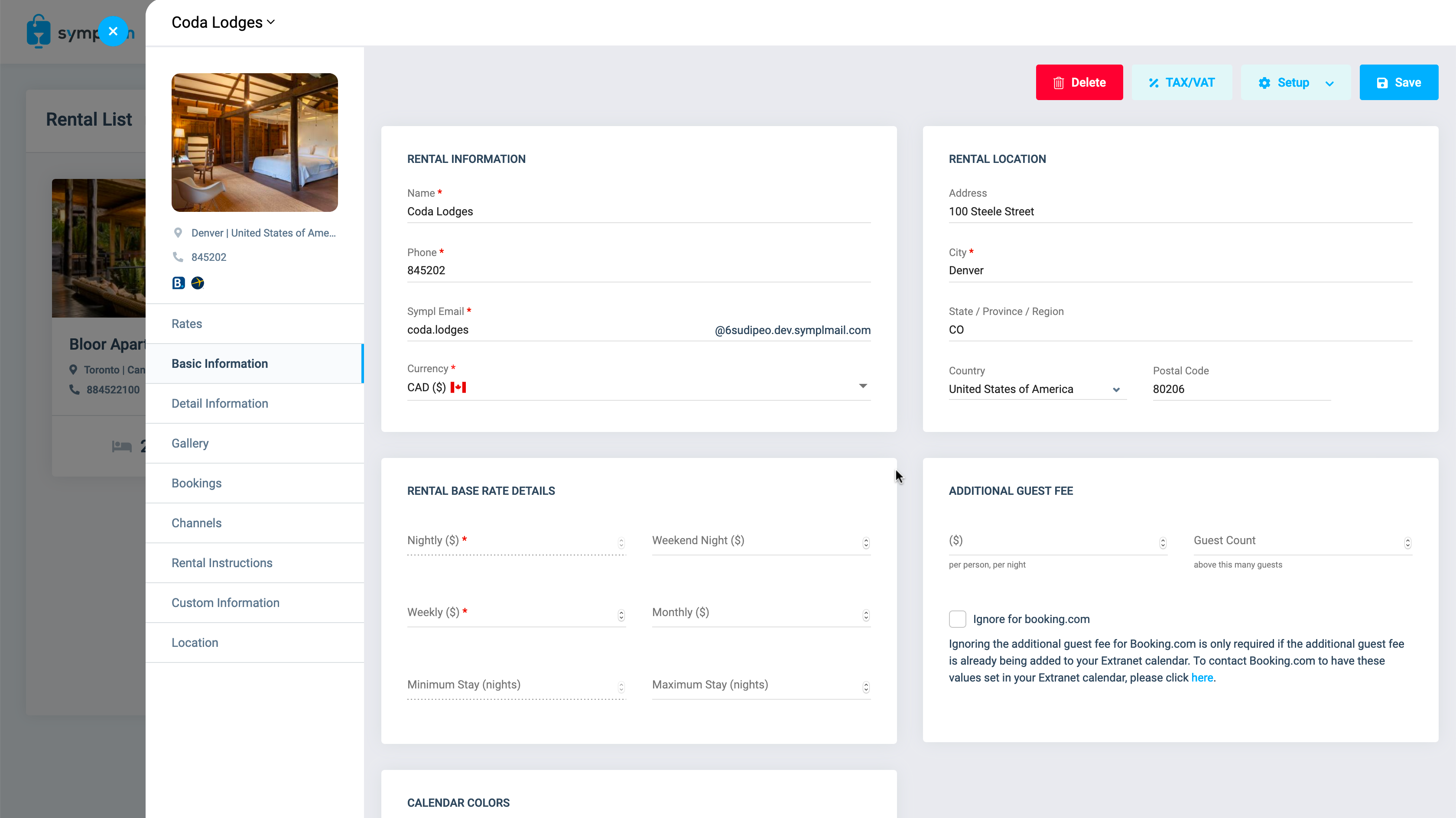Image resolution: width=1456 pixels, height=818 pixels.
Task: Enable Ignore for booking.com checkbox
Action: (x=958, y=619)
